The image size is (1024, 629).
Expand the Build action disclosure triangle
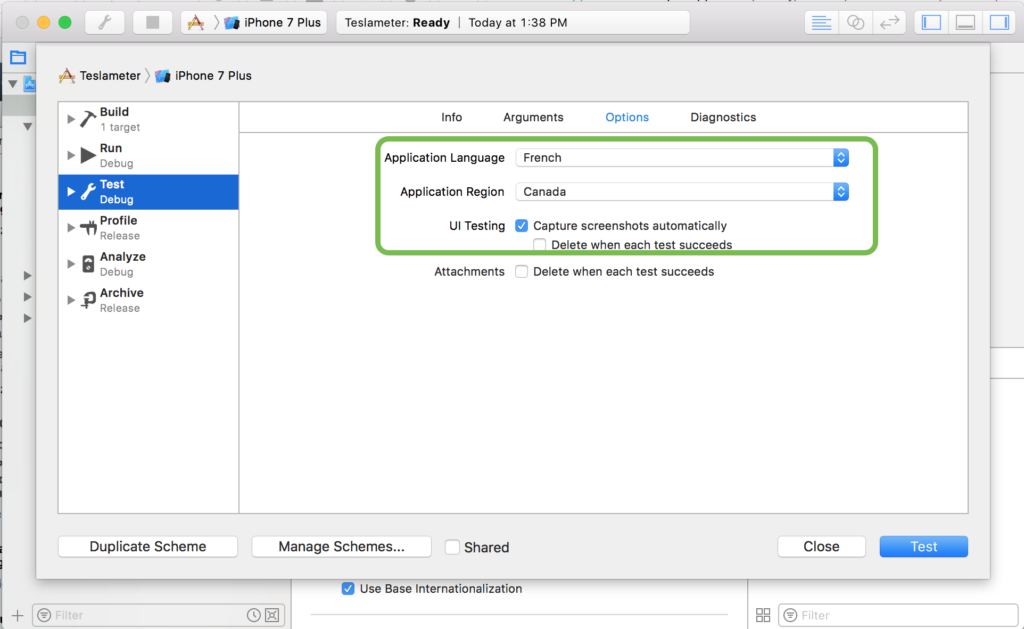click(x=71, y=119)
